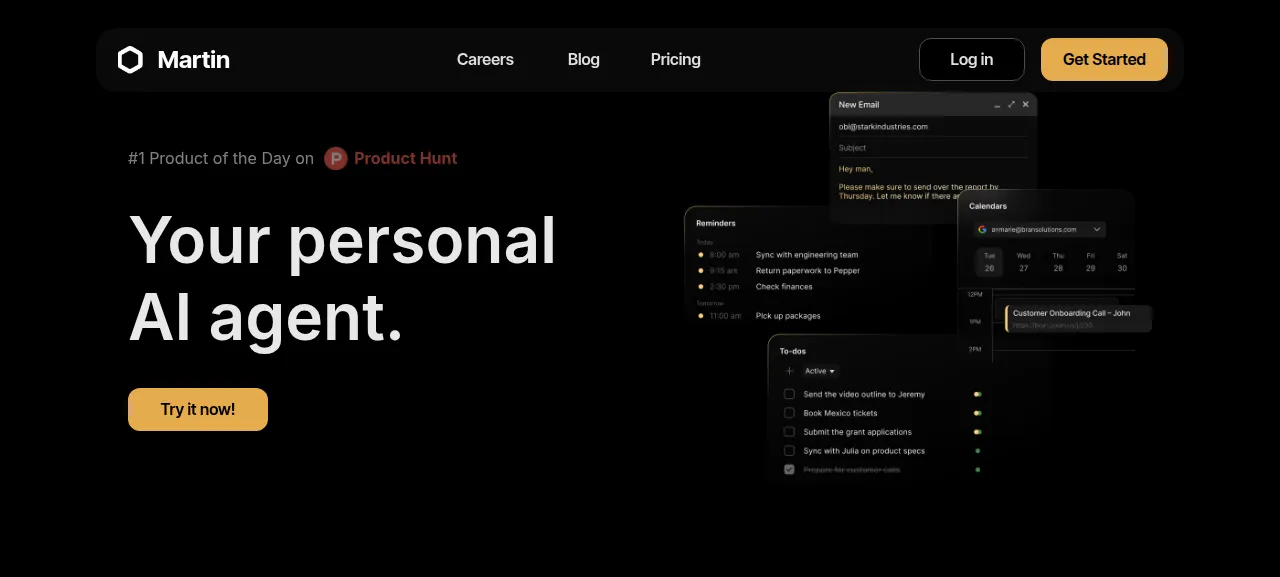Screen dimensions: 1280x577
Task: Click the Product Hunt logo icon
Action: pyautogui.click(x=336, y=158)
